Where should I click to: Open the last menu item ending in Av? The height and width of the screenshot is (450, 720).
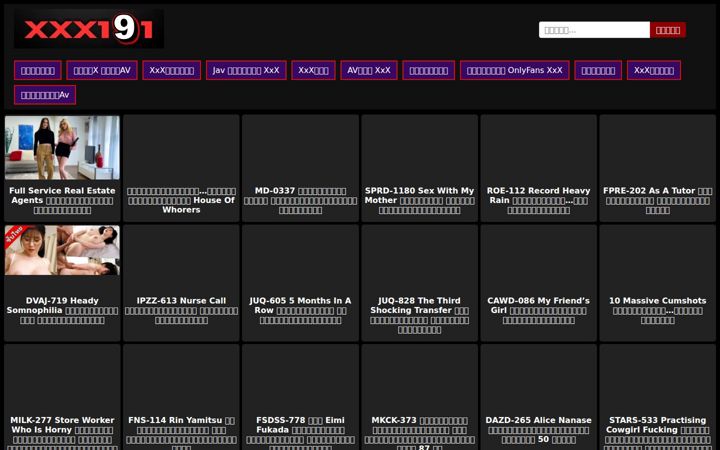pyautogui.click(x=45, y=95)
